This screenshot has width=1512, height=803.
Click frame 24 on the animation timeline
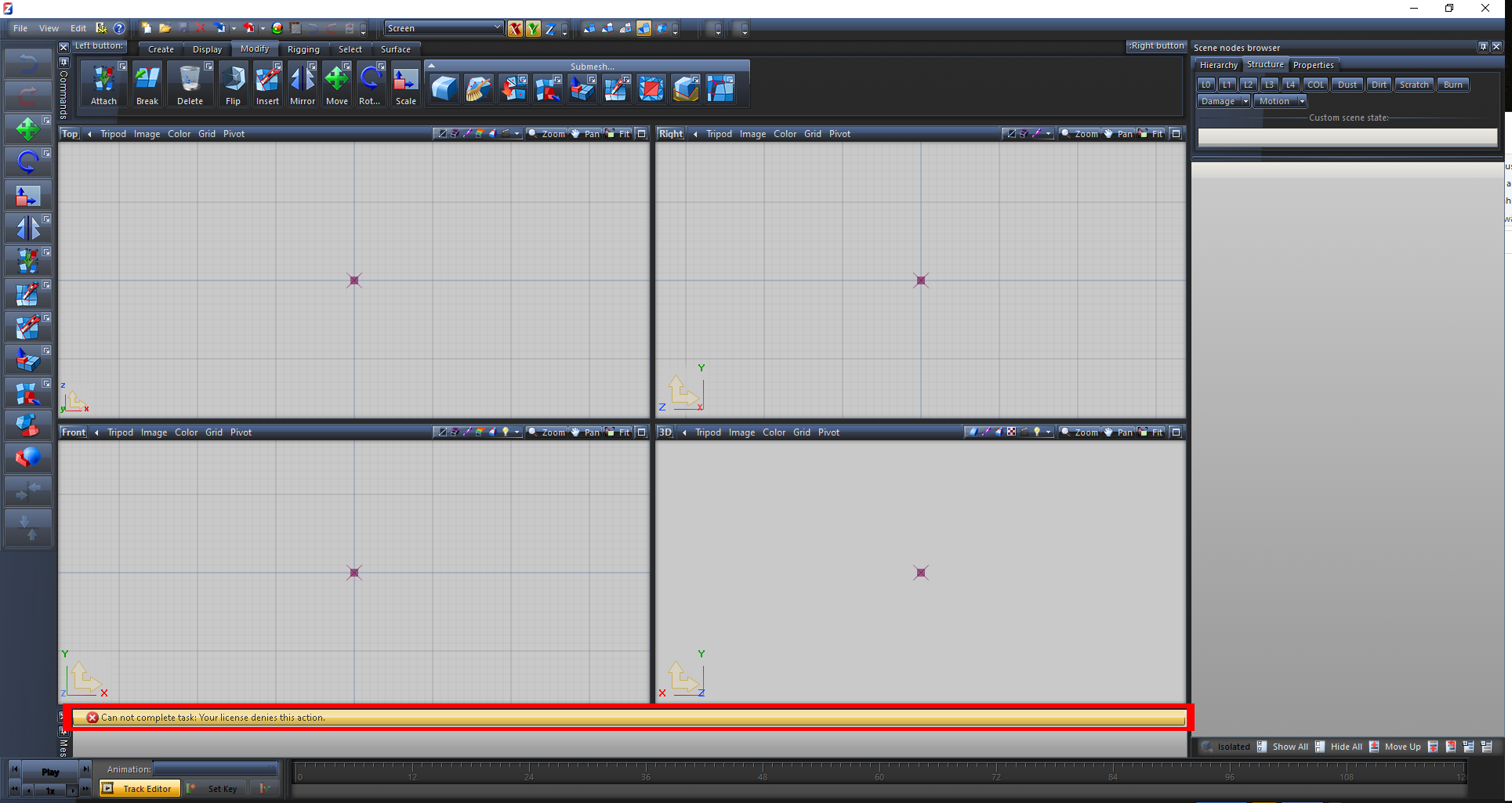[529, 773]
